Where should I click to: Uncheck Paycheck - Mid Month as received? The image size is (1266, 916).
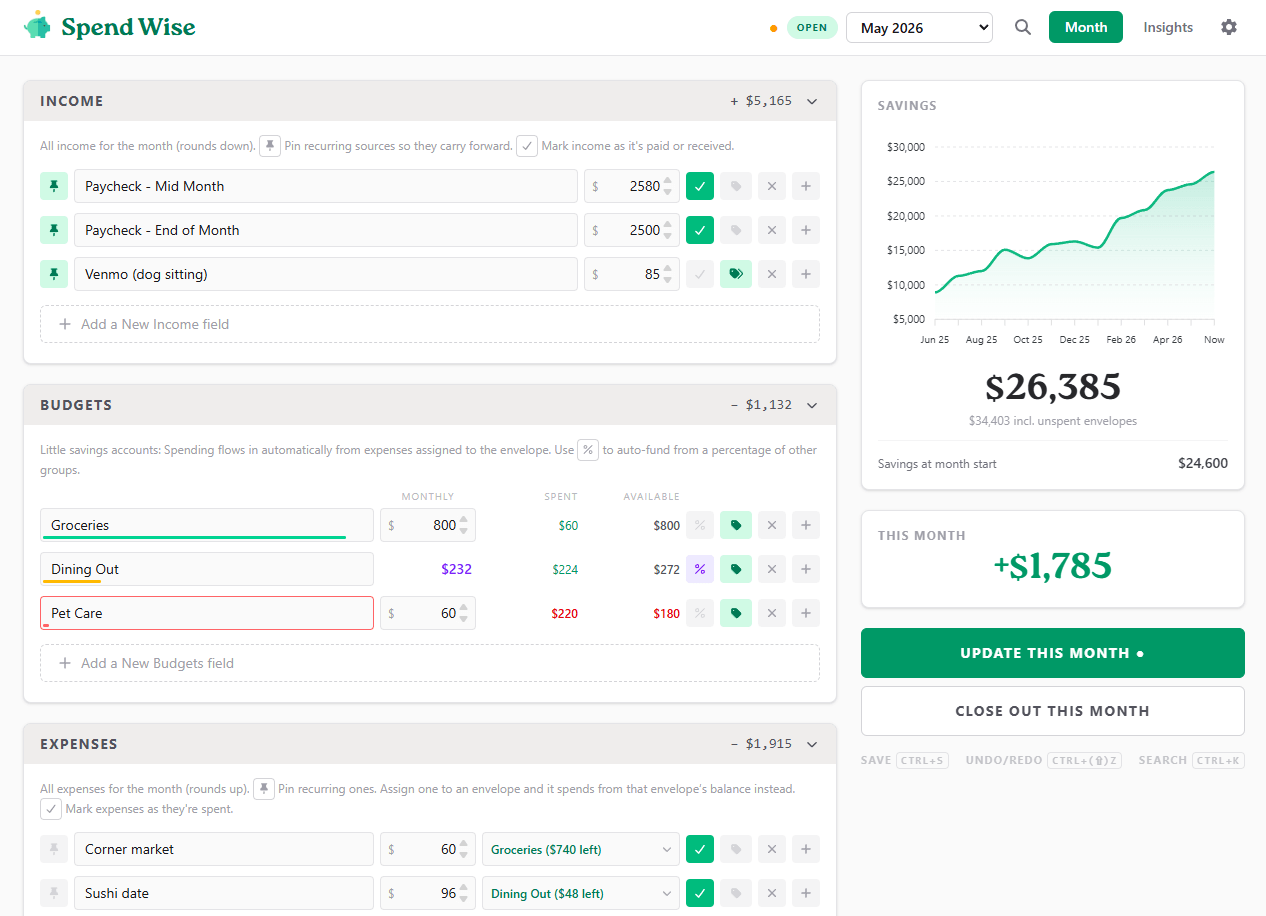coord(700,186)
